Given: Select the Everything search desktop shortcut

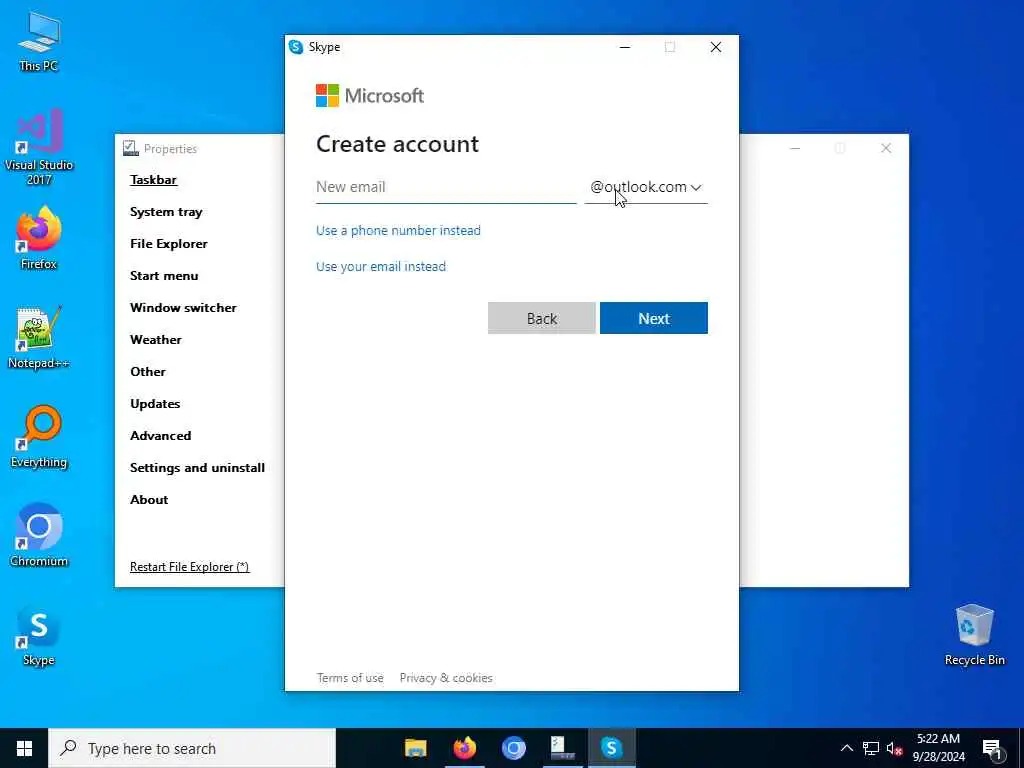Looking at the screenshot, I should (39, 437).
